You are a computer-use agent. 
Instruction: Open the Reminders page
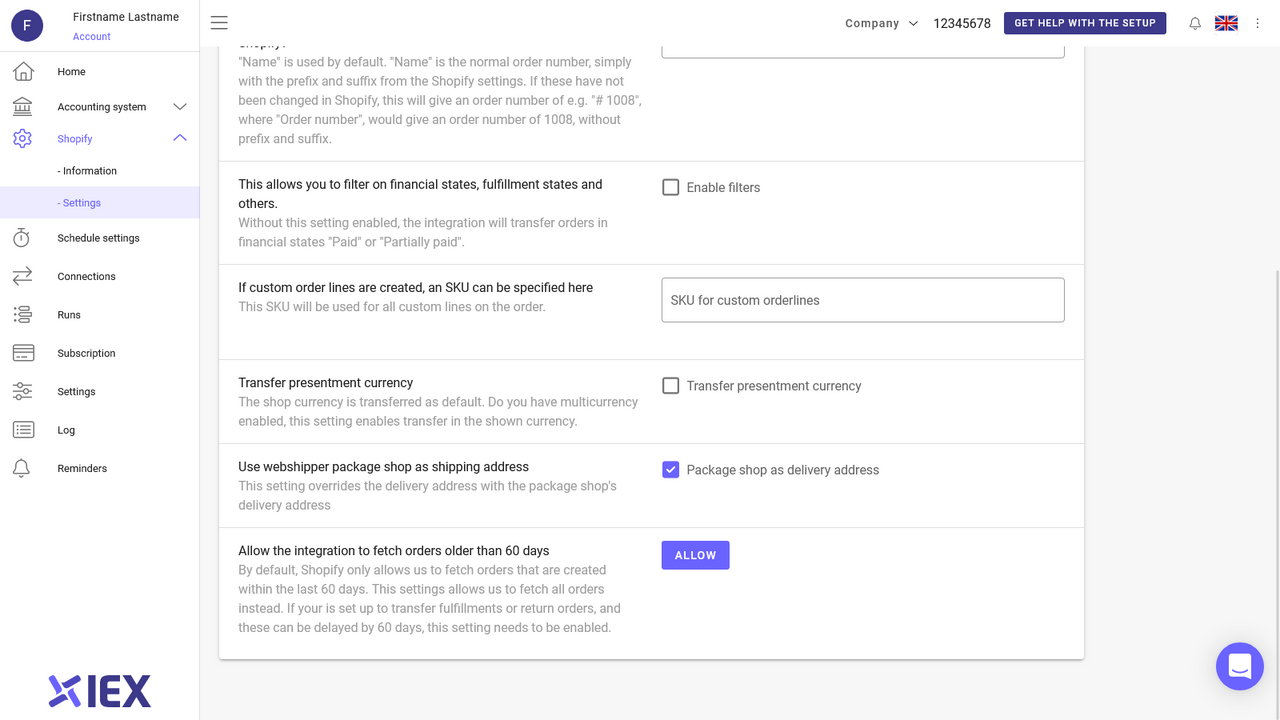82,468
